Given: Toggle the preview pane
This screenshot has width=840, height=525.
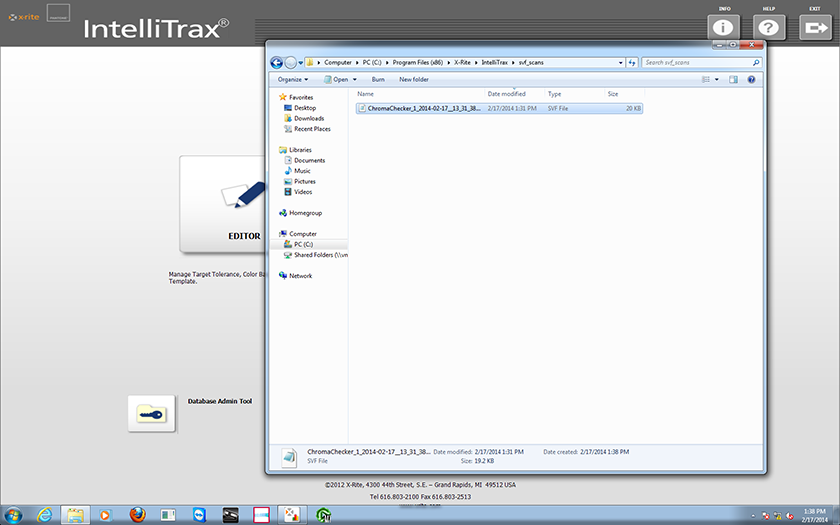Looking at the screenshot, I should (x=733, y=79).
